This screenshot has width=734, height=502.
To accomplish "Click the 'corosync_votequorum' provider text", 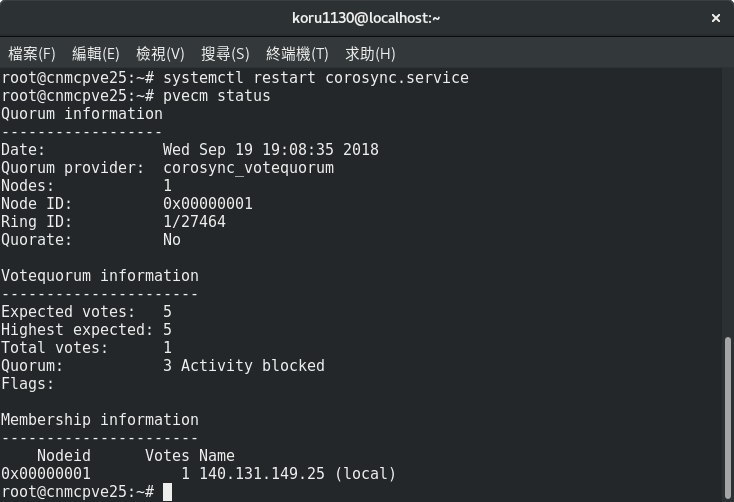I will (x=249, y=168).
